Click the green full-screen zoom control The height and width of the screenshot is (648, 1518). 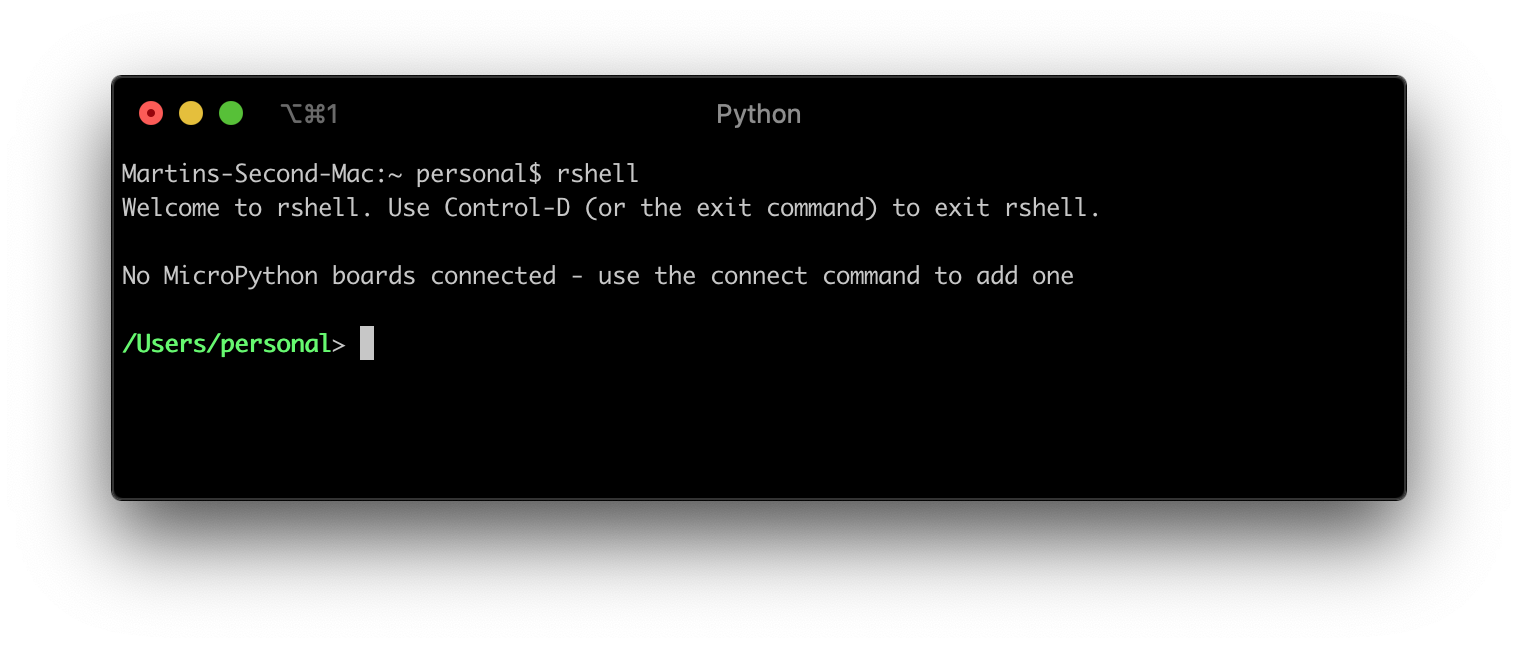tap(230, 112)
